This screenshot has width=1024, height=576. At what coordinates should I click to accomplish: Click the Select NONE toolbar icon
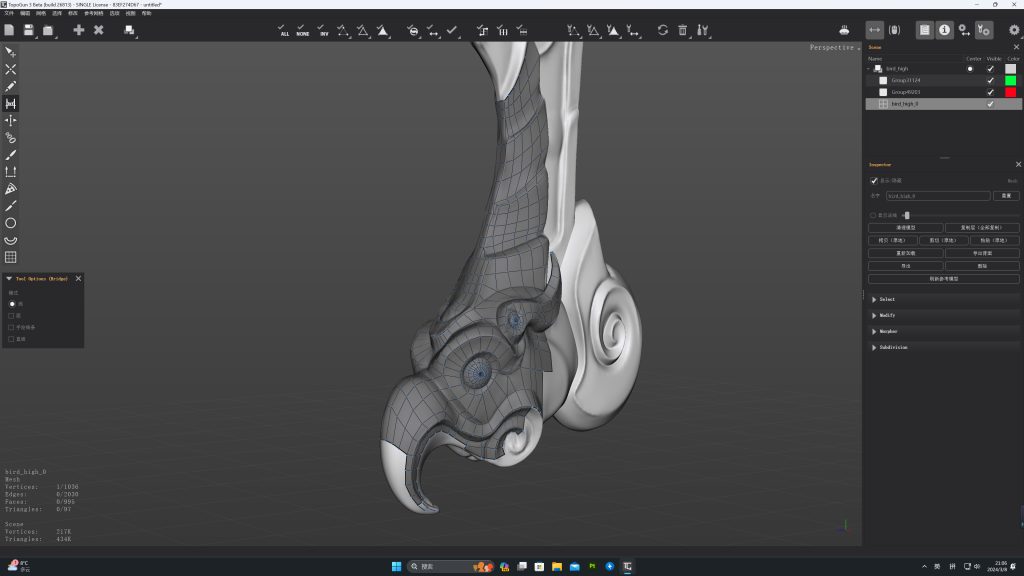click(x=302, y=30)
